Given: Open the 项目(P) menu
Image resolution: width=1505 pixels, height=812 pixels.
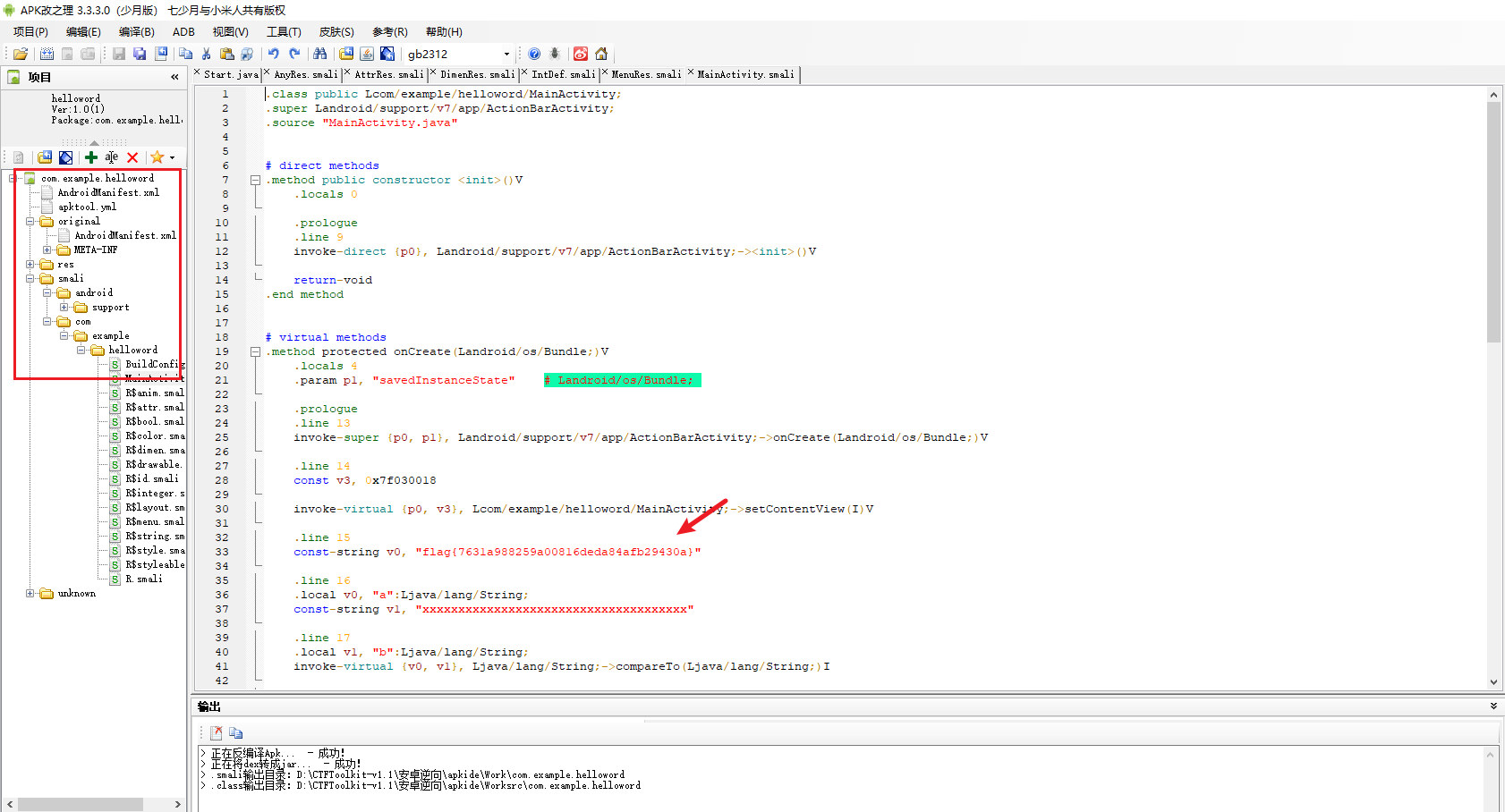Looking at the screenshot, I should 30,31.
